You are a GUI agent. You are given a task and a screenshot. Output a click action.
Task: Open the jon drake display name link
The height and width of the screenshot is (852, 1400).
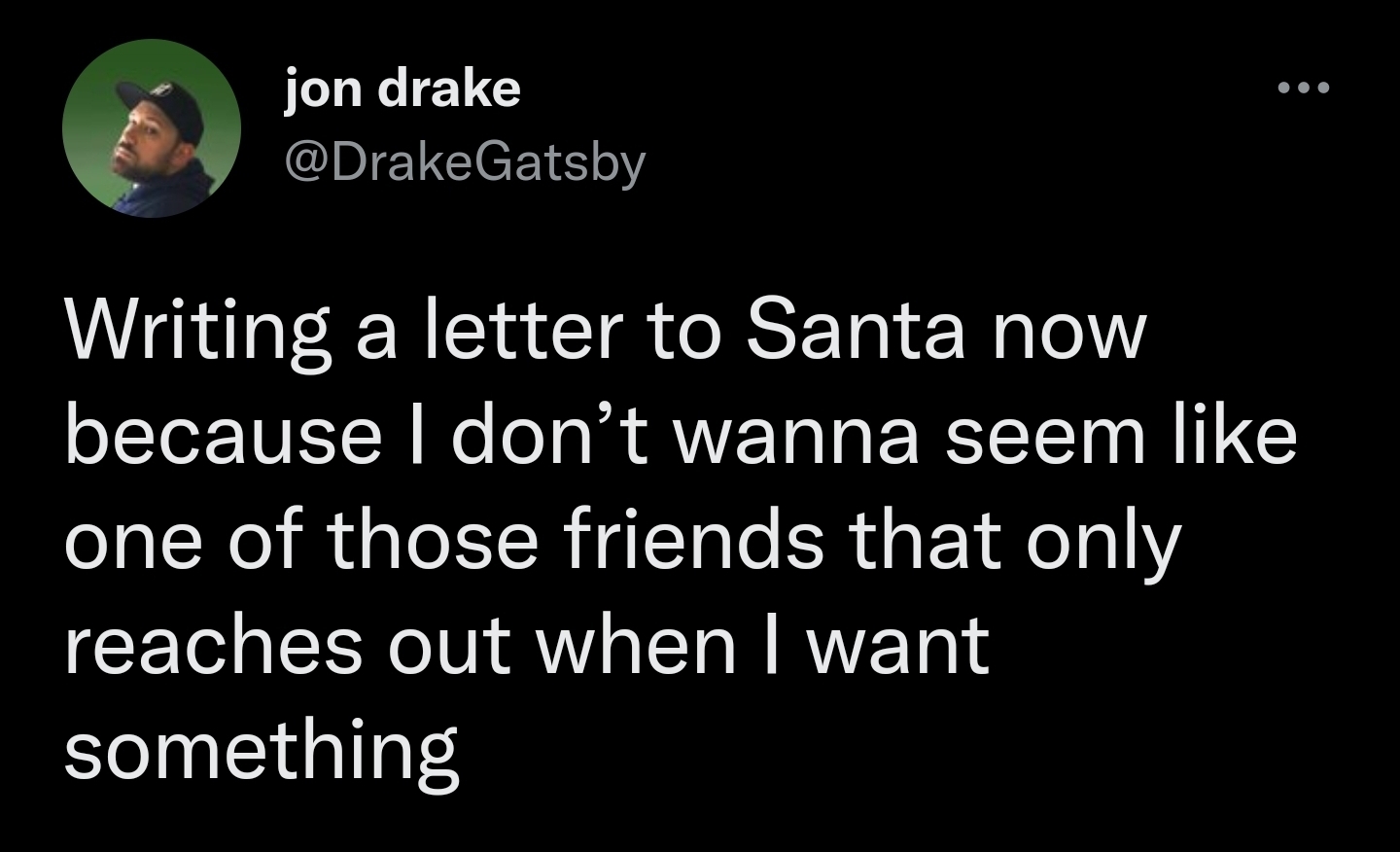click(x=402, y=90)
